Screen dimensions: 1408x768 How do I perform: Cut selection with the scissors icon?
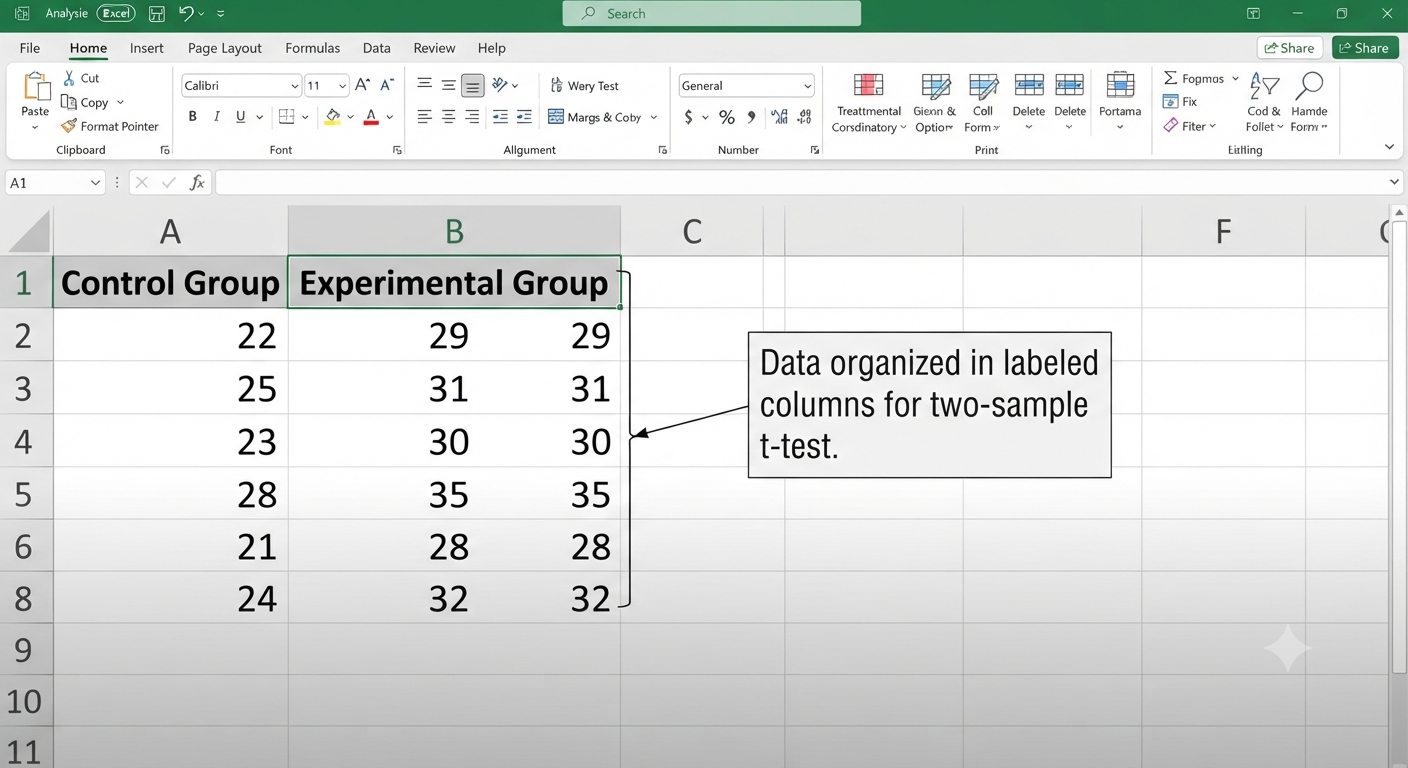pos(69,78)
